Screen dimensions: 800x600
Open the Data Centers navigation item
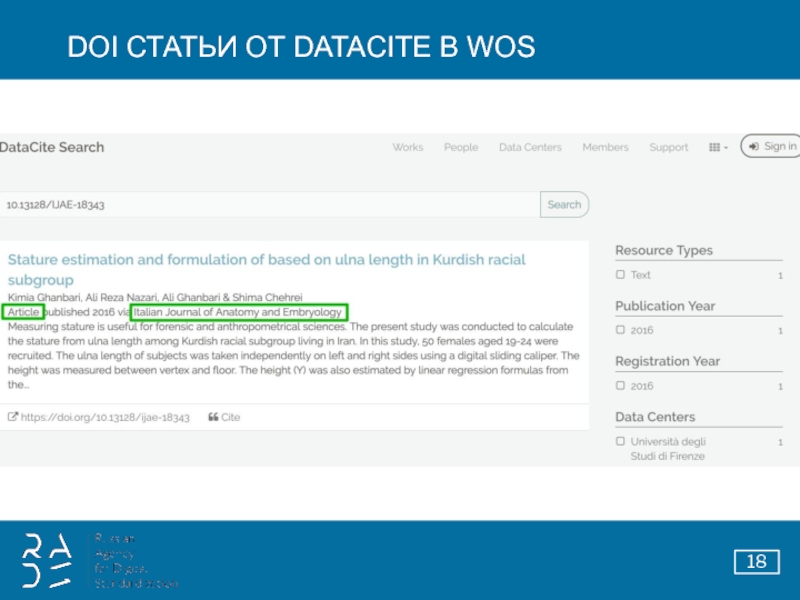point(530,147)
